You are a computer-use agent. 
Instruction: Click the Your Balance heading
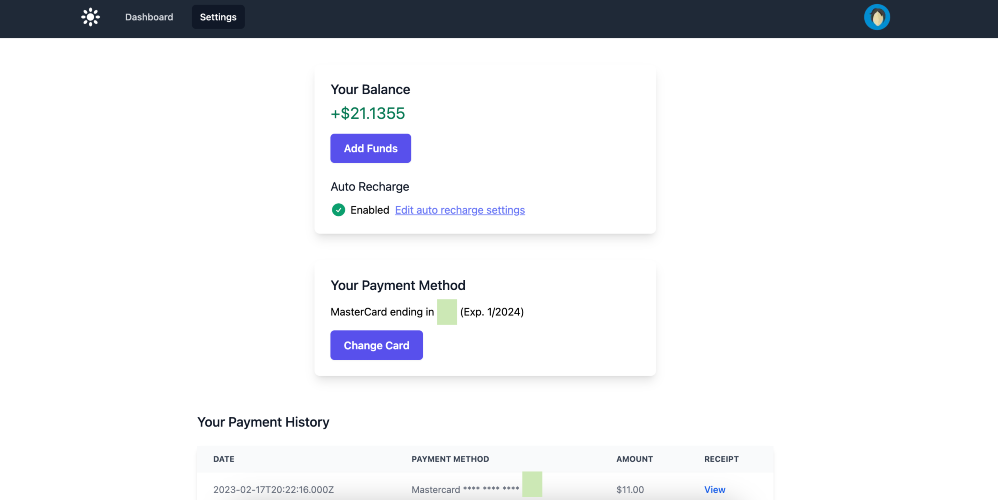(370, 90)
